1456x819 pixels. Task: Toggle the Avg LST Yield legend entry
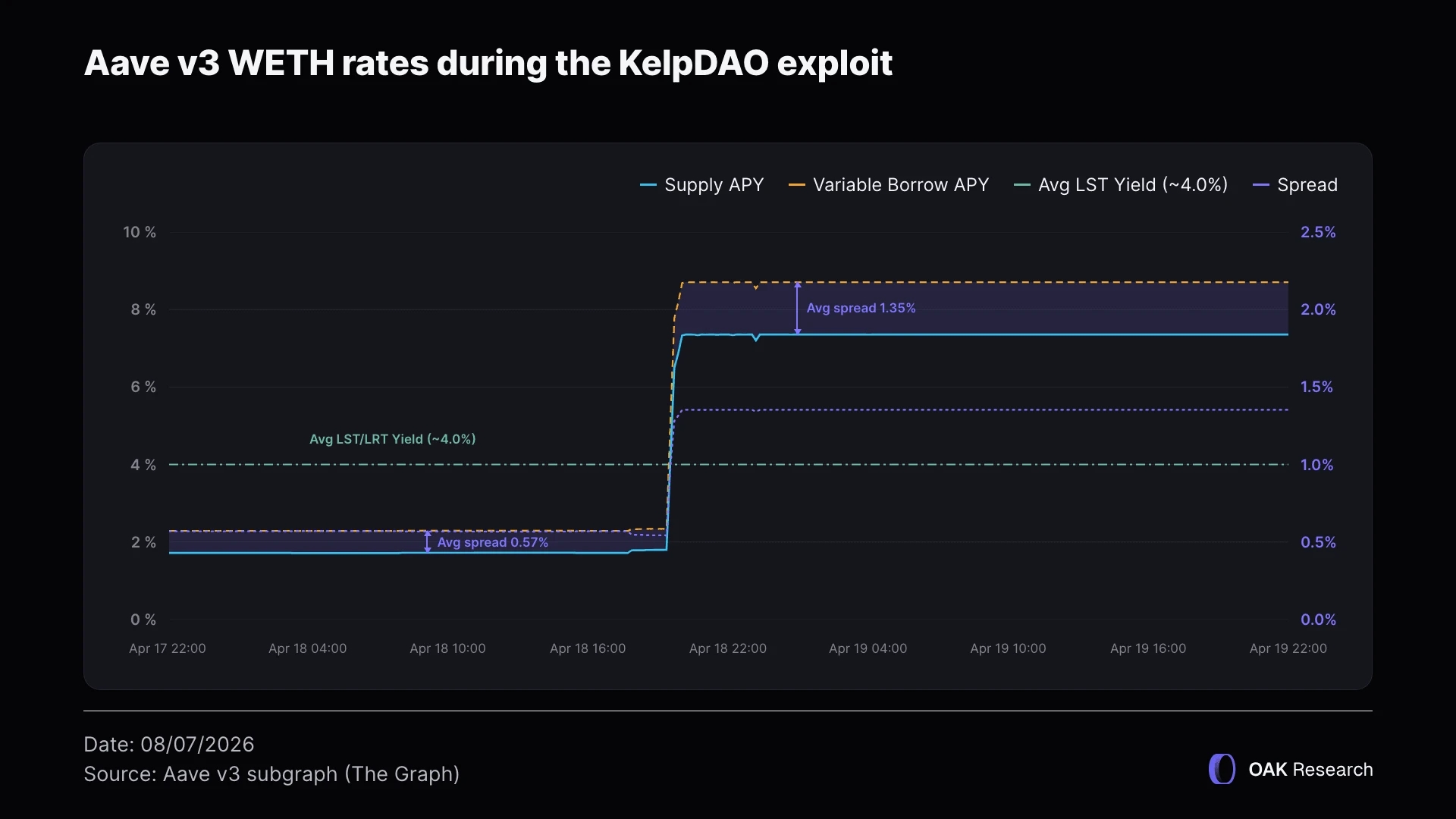1121,185
